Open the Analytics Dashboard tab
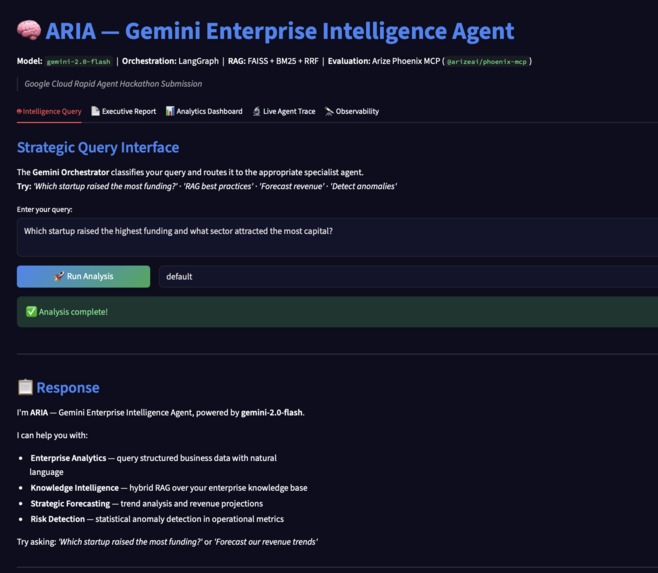658x573 pixels. [204, 111]
